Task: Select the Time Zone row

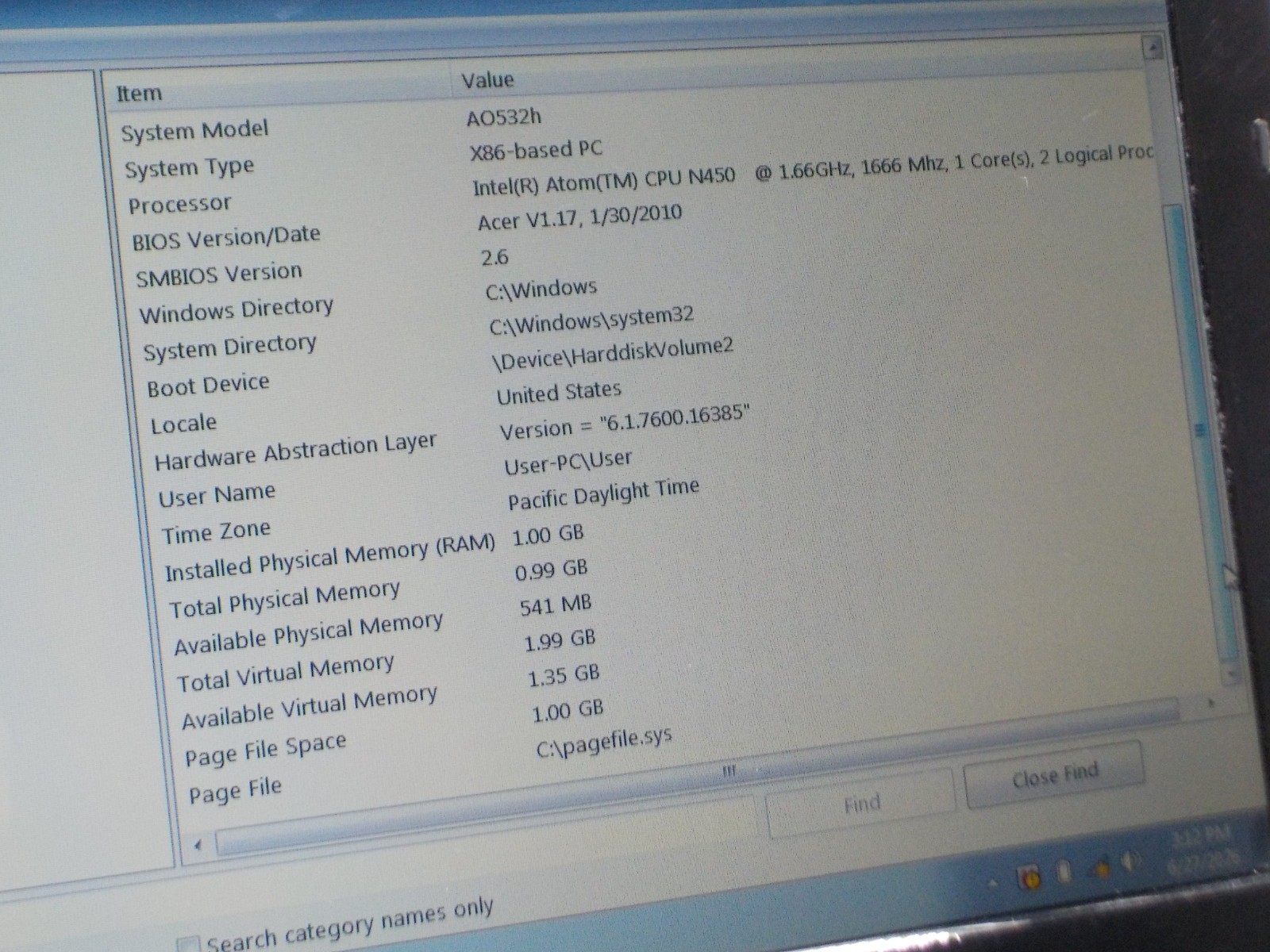Action: [216, 532]
